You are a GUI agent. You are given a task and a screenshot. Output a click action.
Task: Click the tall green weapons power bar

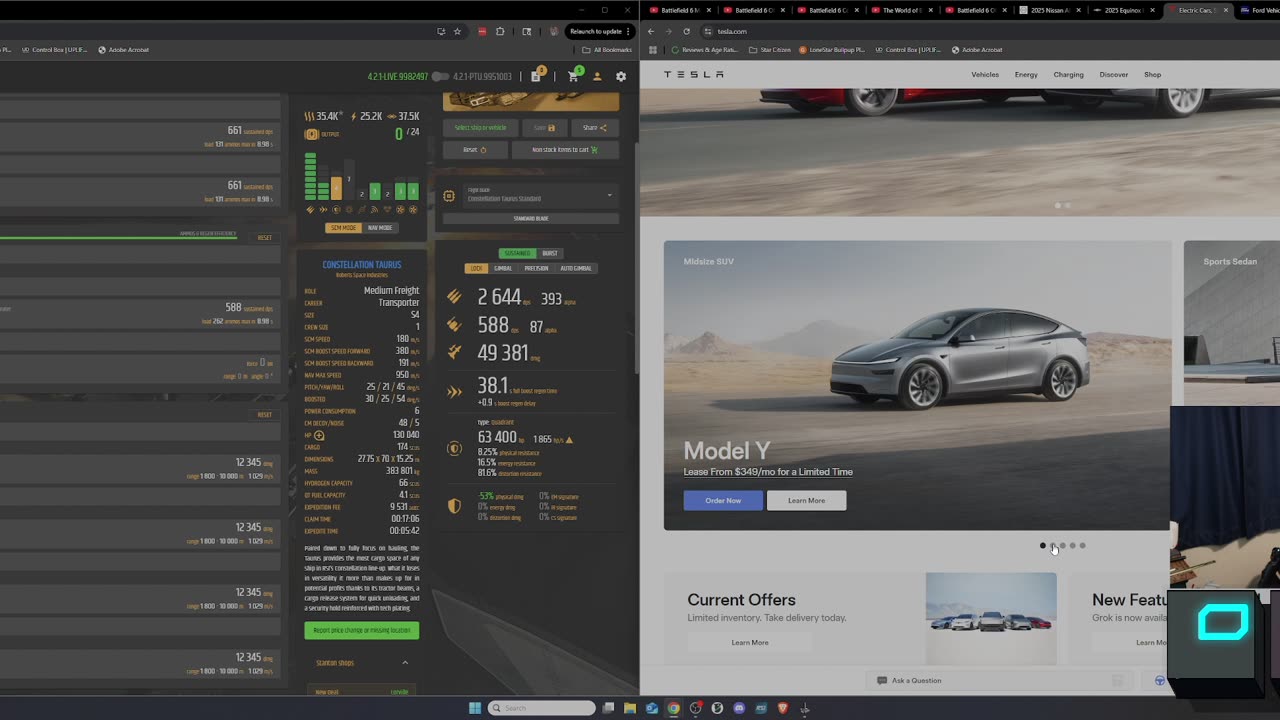tap(310, 176)
